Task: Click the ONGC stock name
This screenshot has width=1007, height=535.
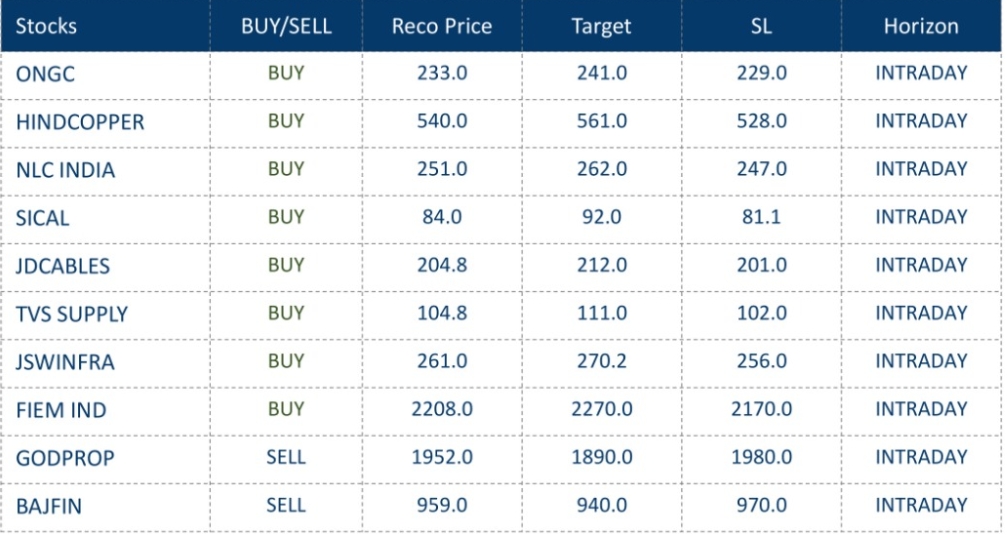Action: (45, 74)
